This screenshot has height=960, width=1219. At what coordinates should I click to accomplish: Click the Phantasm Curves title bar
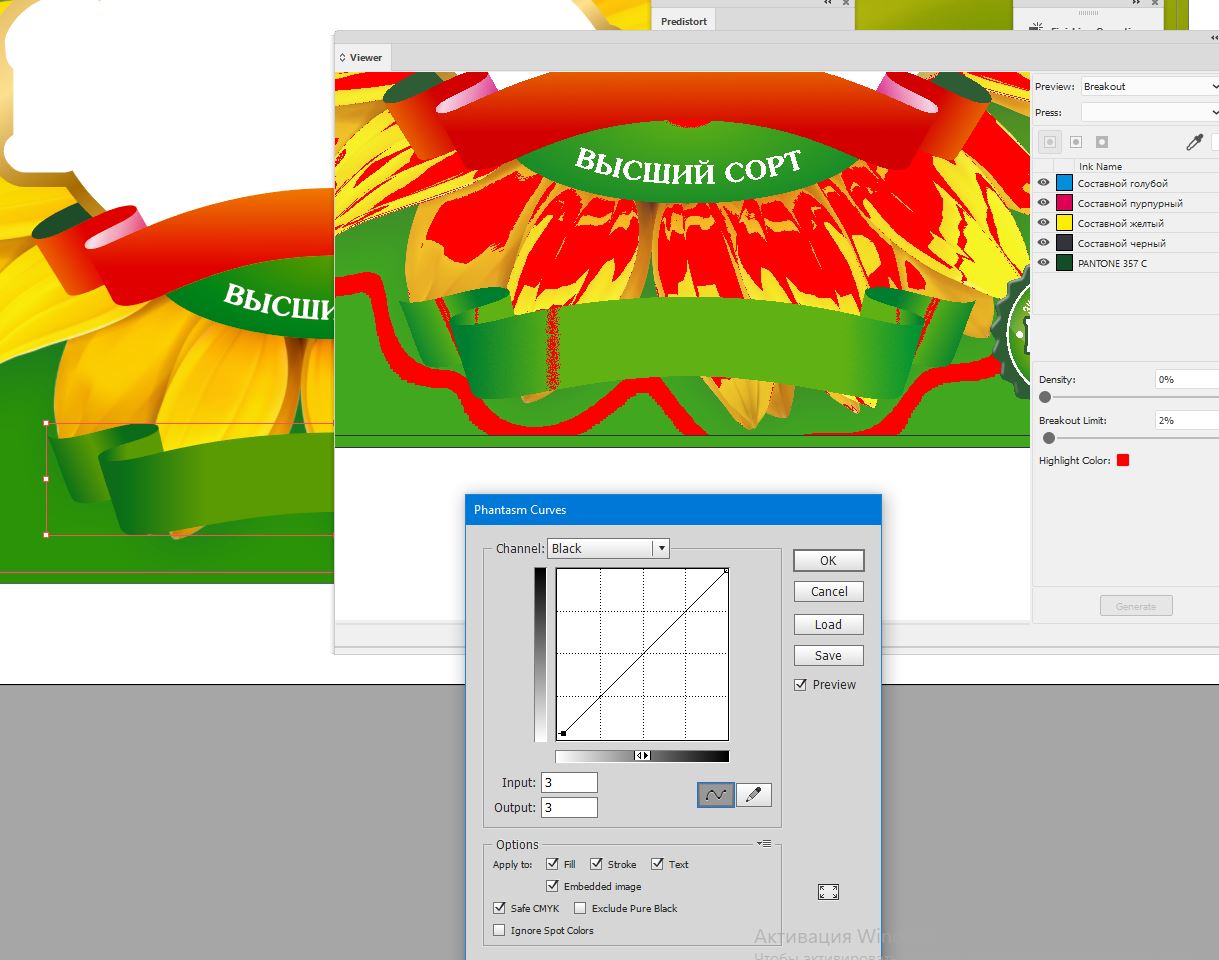pyautogui.click(x=673, y=510)
